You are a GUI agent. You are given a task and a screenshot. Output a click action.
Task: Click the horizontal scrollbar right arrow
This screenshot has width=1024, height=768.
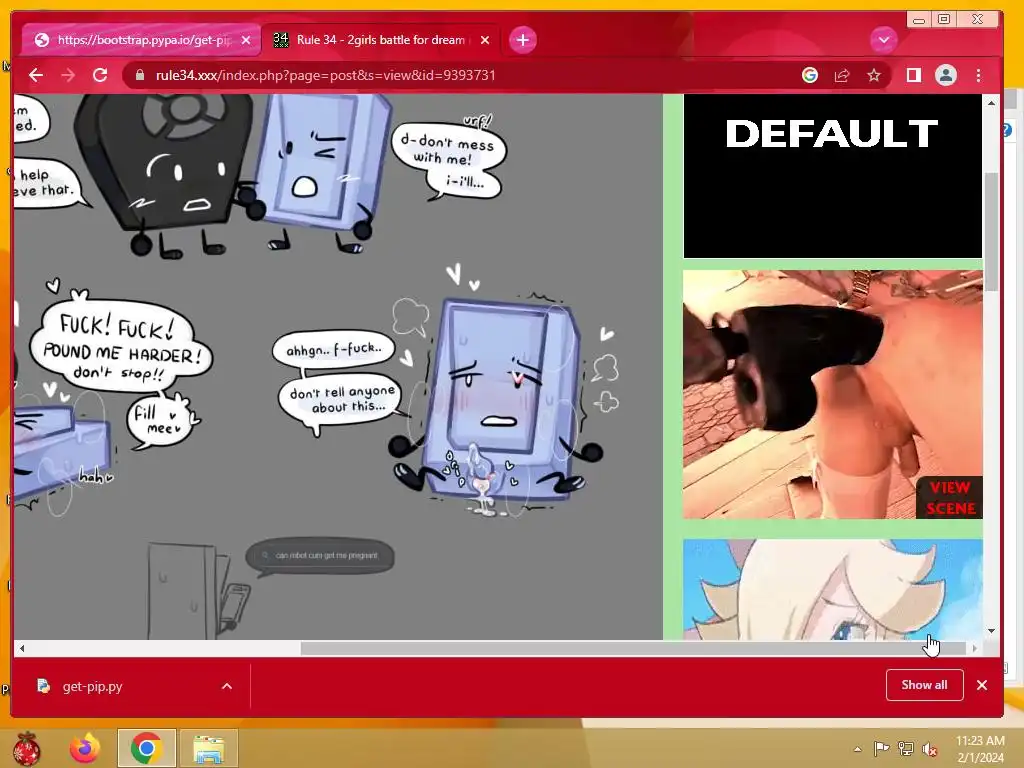[974, 648]
